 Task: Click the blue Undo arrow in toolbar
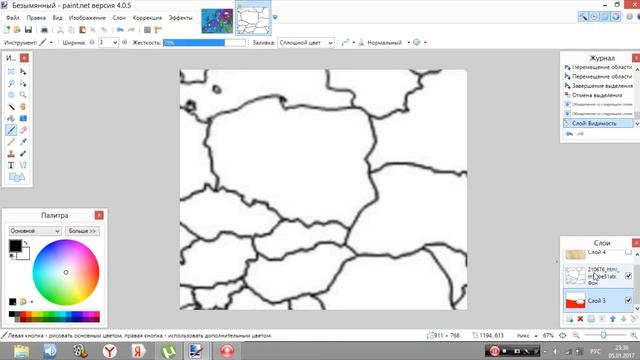point(120,30)
